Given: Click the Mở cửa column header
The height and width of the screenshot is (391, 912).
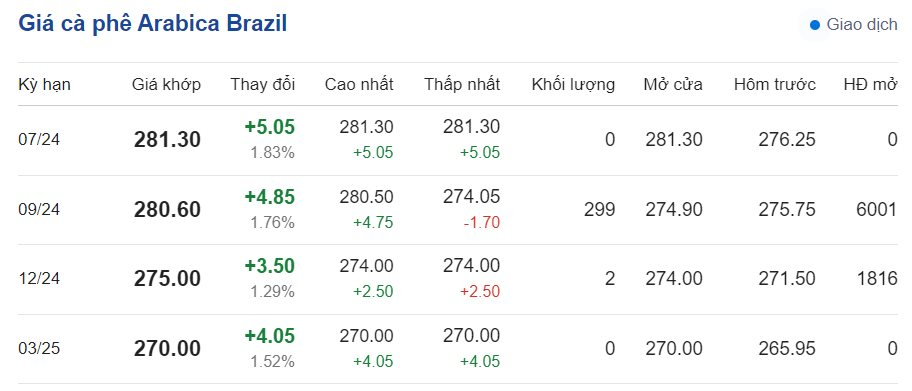Looking at the screenshot, I should click(x=673, y=84).
